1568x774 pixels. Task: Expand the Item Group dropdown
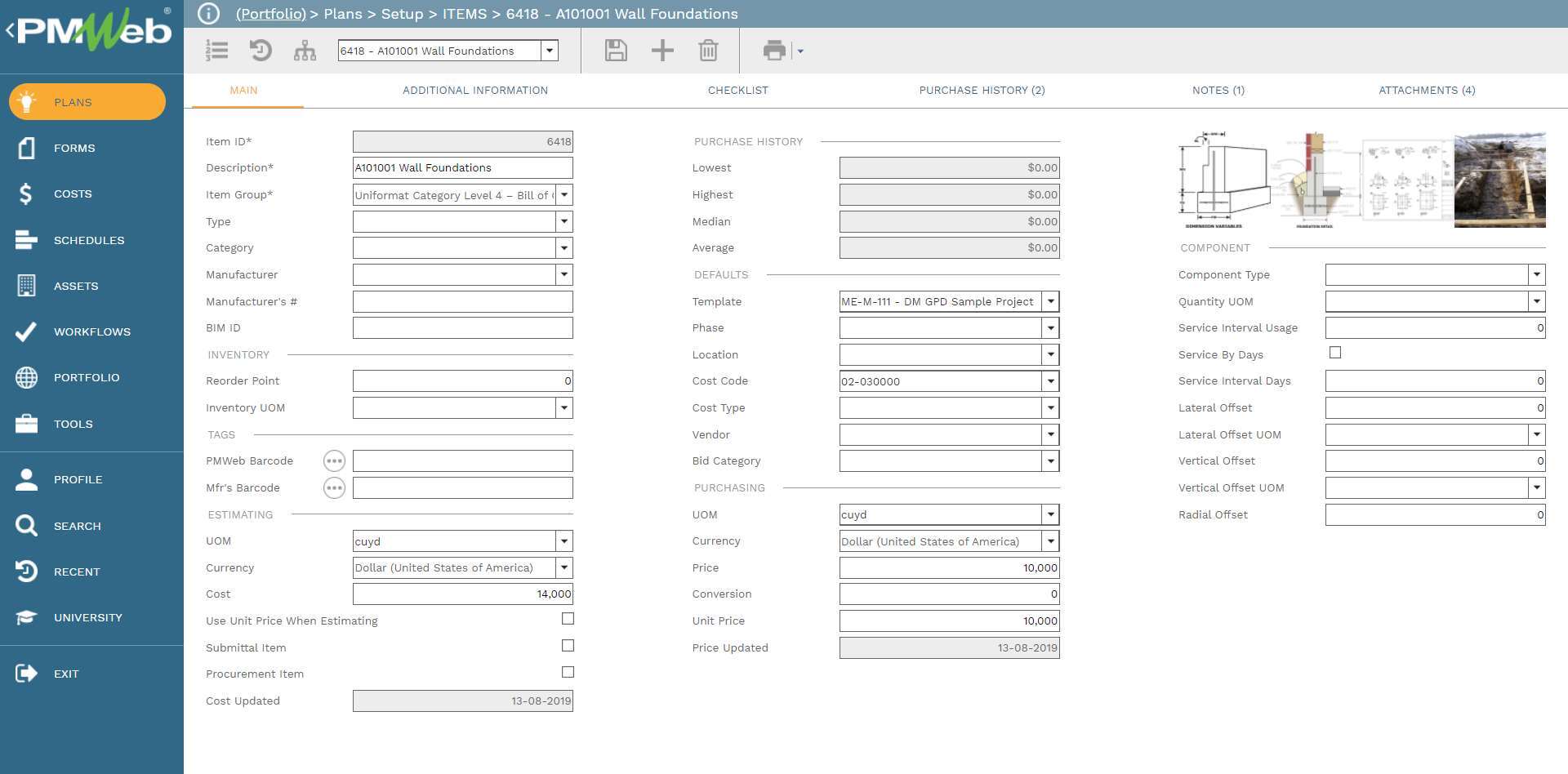coord(563,195)
